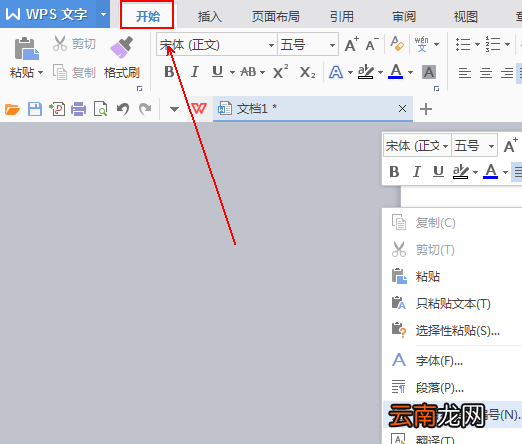Click Copy (复制) in the ribbon

click(74, 72)
